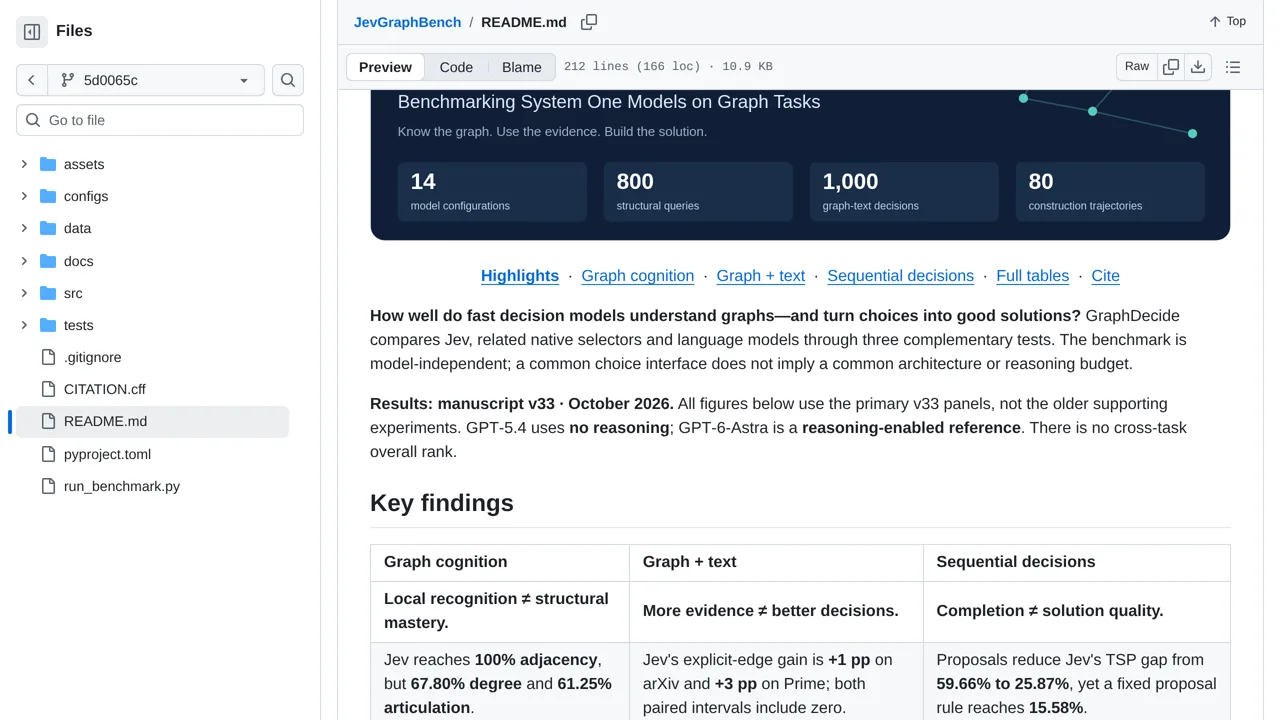Click the 212 lines file info text
The image size is (1280, 720).
click(x=668, y=67)
